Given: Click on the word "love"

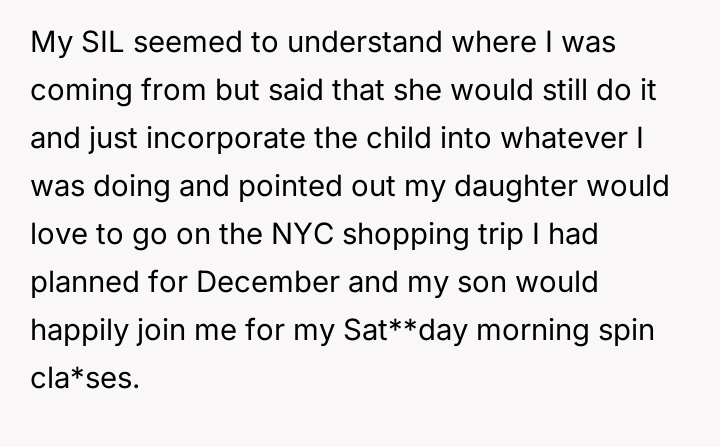Looking at the screenshot, I should coord(57,232).
